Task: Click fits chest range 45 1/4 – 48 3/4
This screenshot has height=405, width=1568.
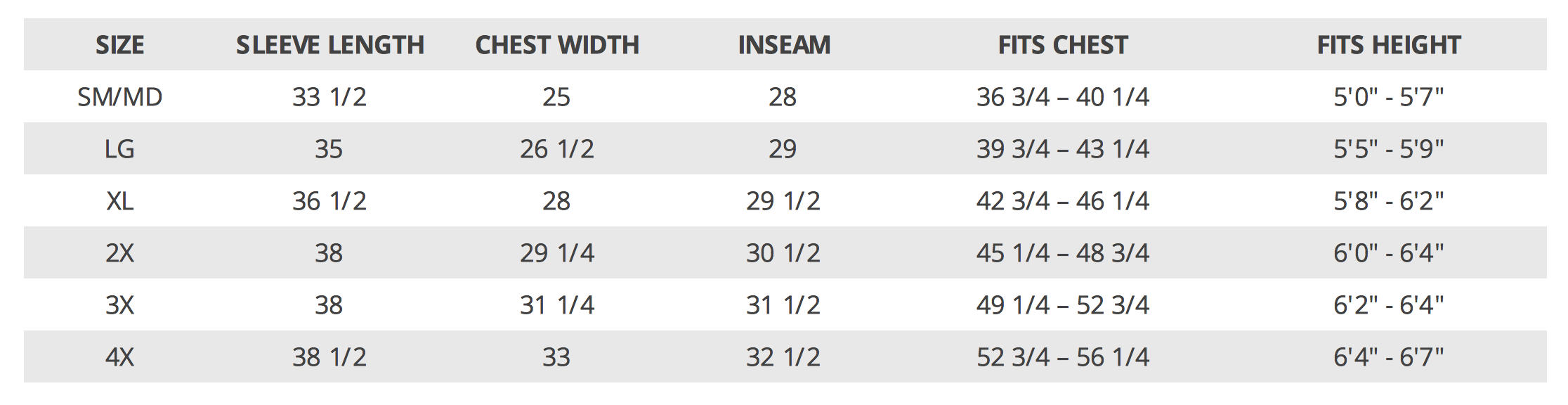Action: click(1063, 253)
